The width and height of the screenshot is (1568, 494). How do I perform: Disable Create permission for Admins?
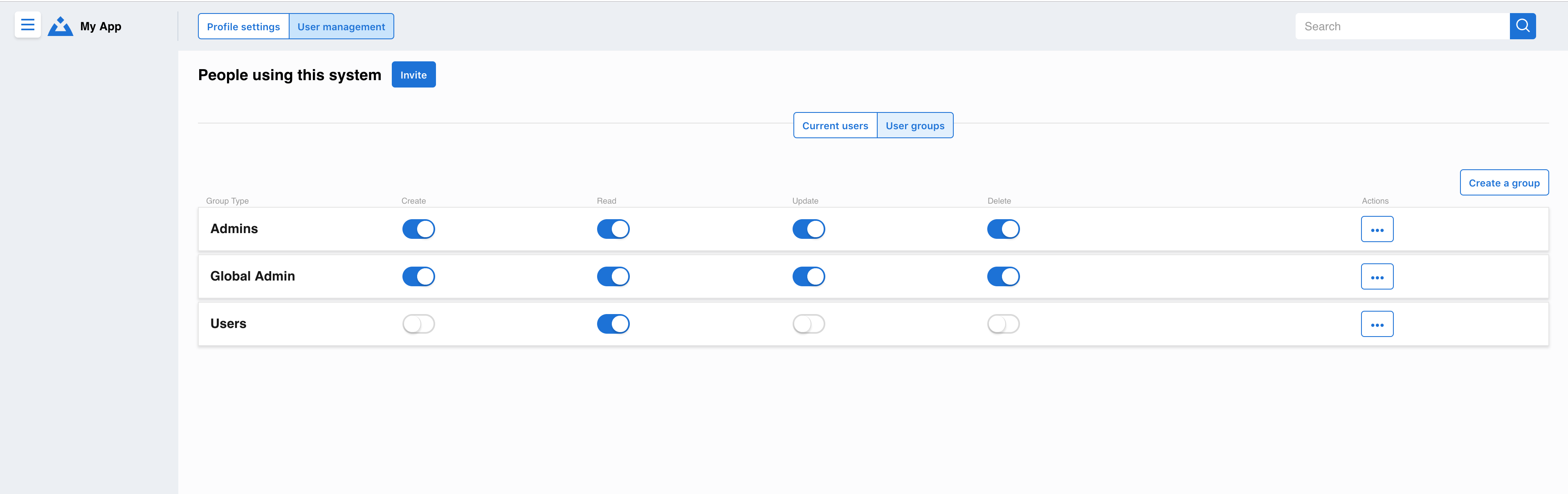[x=419, y=229]
